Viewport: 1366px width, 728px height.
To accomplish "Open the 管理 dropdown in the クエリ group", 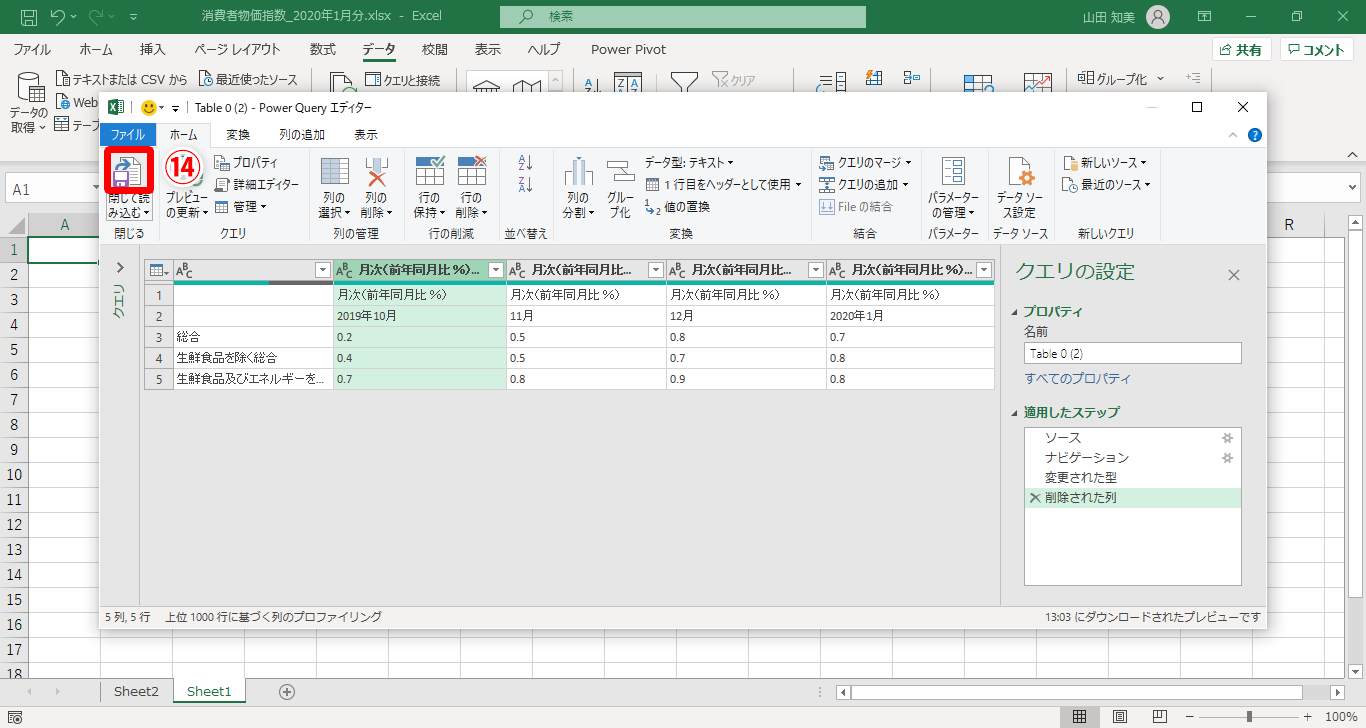I will coord(240,206).
